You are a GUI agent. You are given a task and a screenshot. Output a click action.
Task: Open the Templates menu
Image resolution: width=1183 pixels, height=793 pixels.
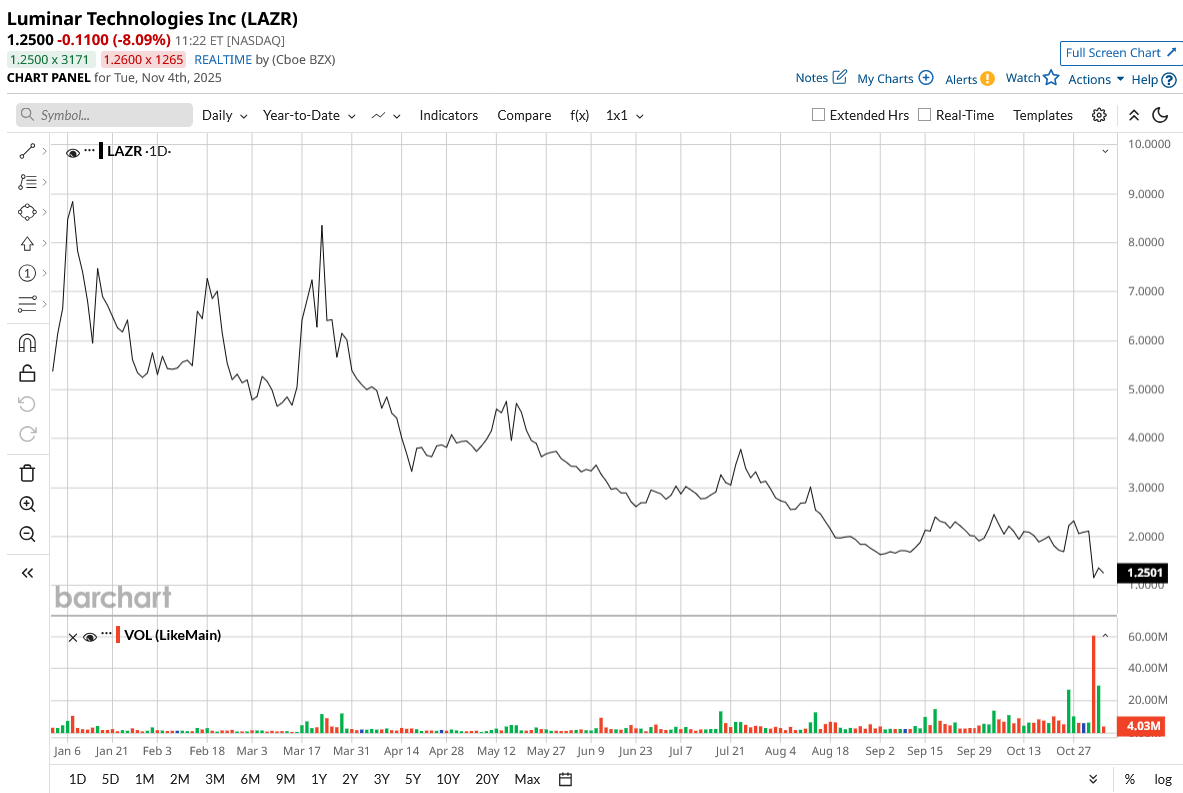click(x=1043, y=115)
